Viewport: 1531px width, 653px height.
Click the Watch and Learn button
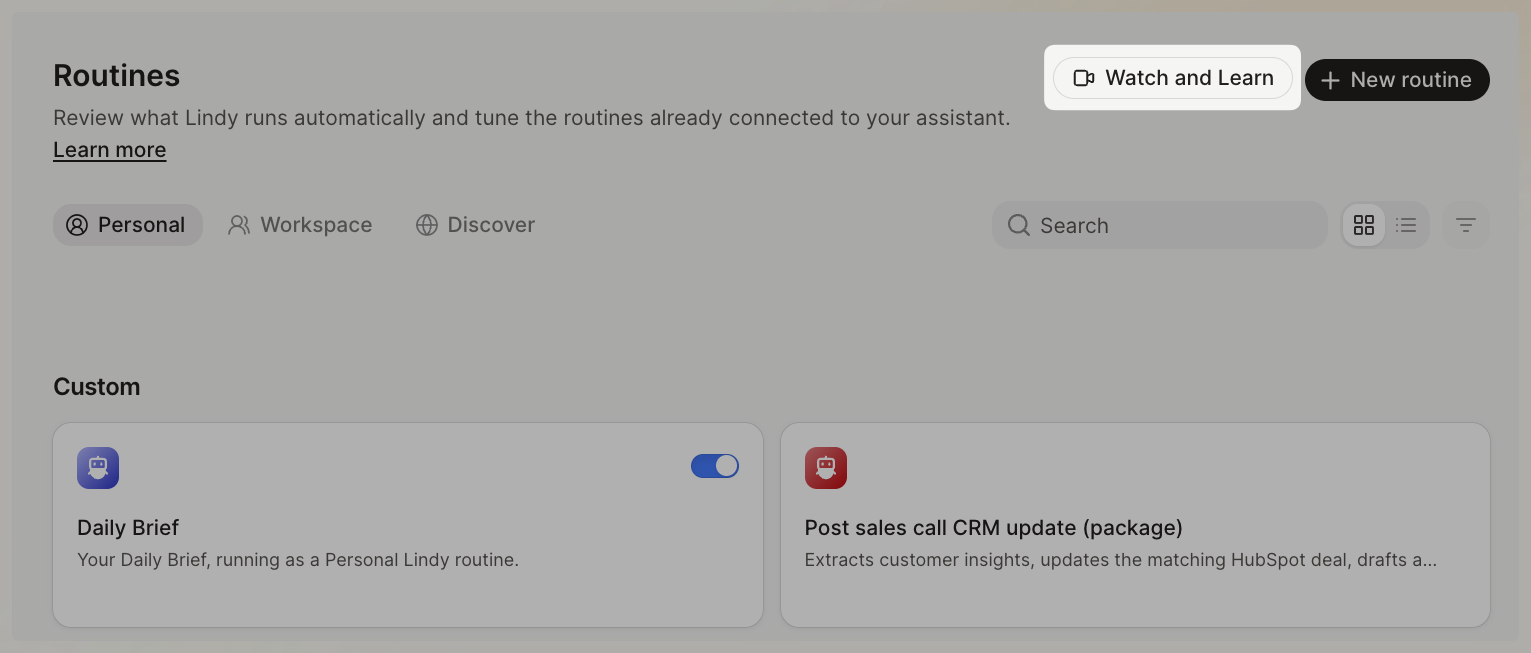(x=1172, y=78)
